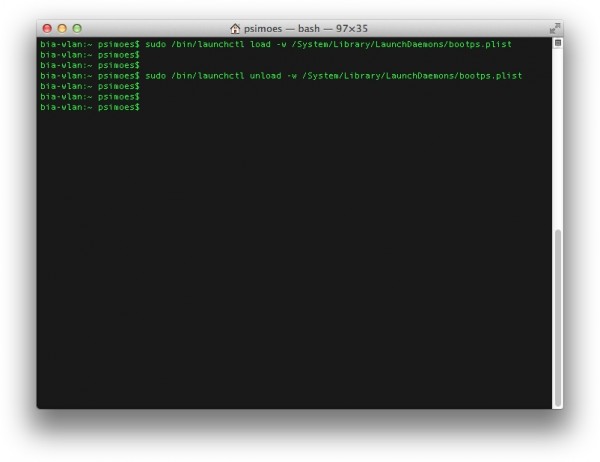Click the split pane icon above scrollbar
Viewport: 600px width, 462px height.
tap(558, 43)
